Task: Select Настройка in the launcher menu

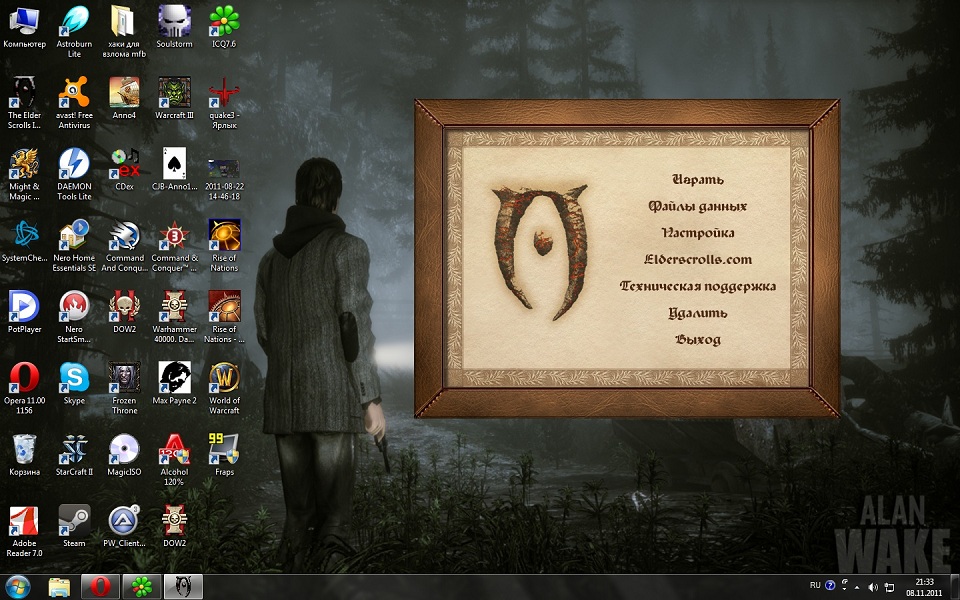Action: (697, 233)
